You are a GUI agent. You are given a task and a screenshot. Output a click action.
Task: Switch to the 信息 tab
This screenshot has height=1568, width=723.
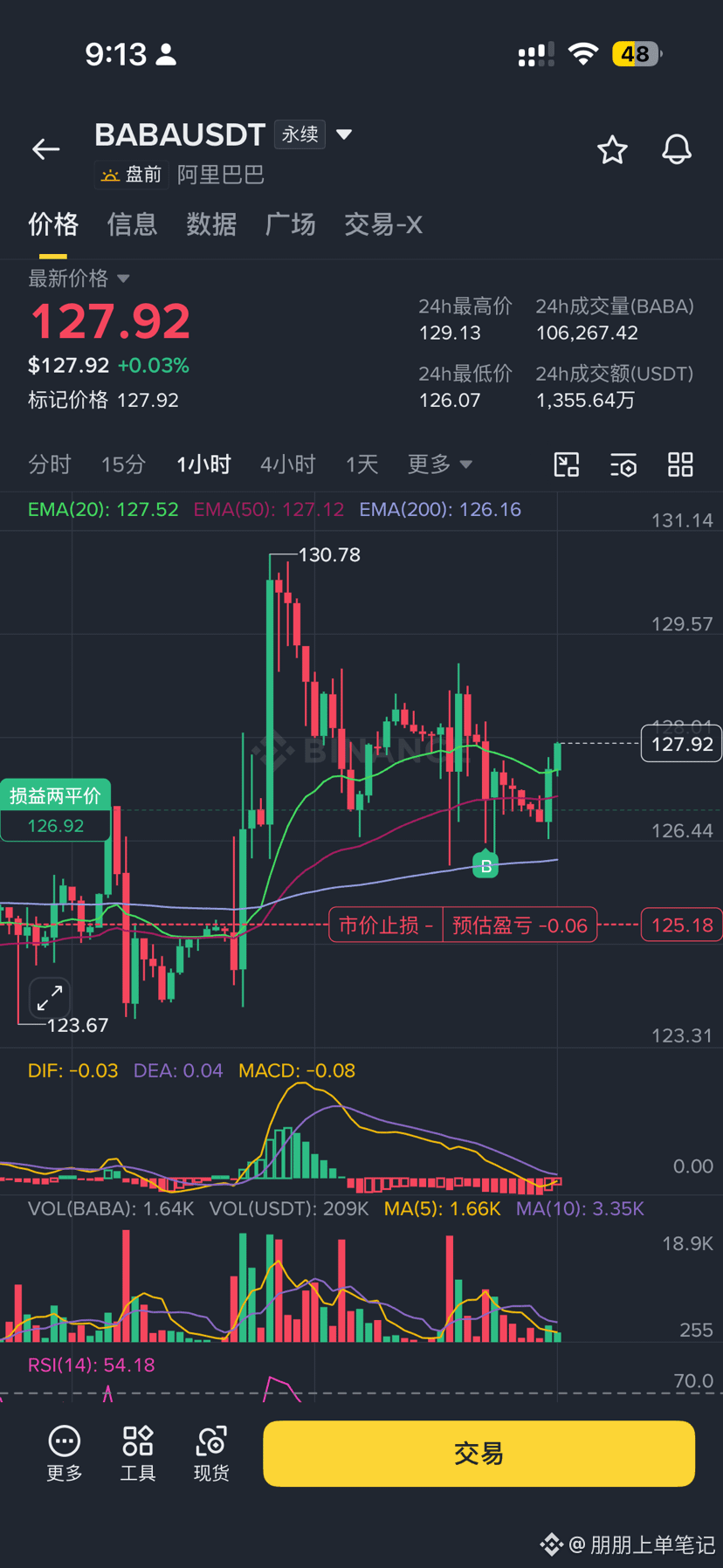point(132,224)
